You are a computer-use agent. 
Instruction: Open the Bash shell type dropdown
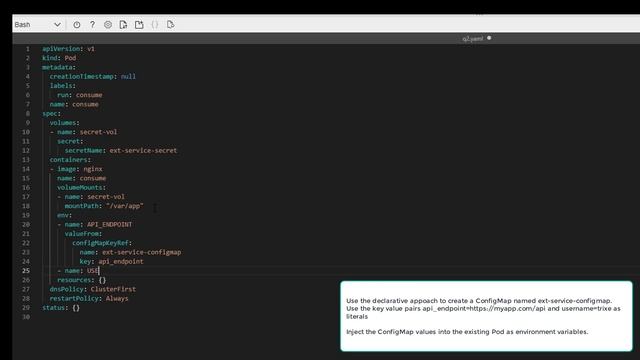click(x=38, y=24)
